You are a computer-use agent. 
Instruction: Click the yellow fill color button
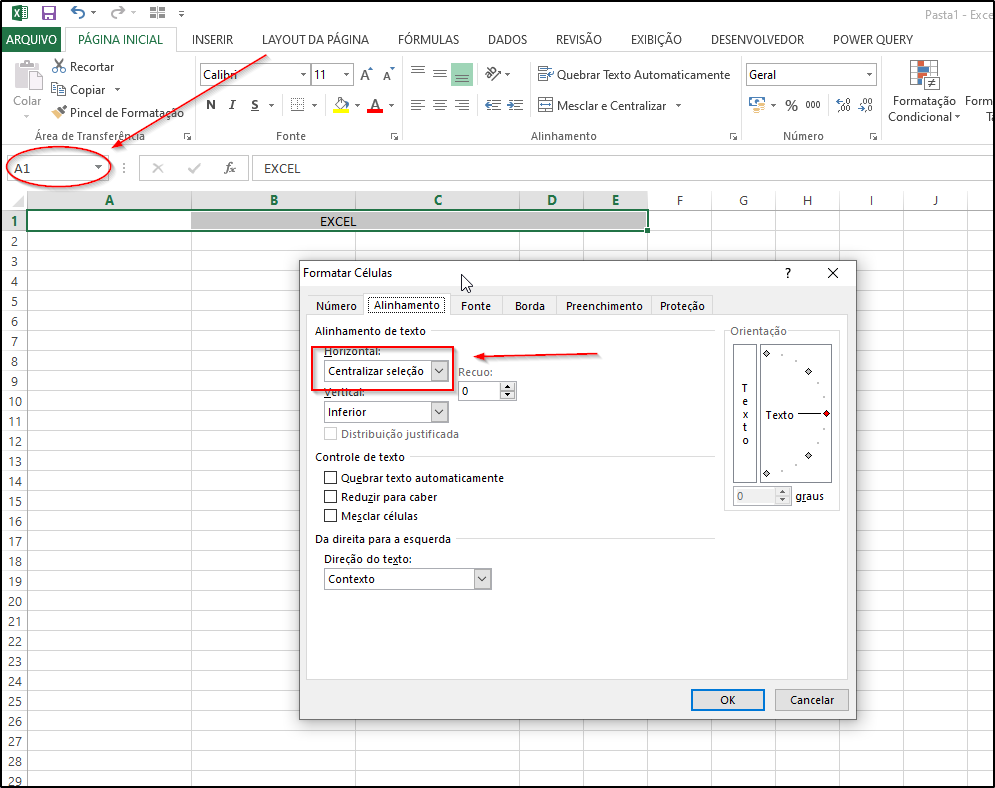(342, 105)
